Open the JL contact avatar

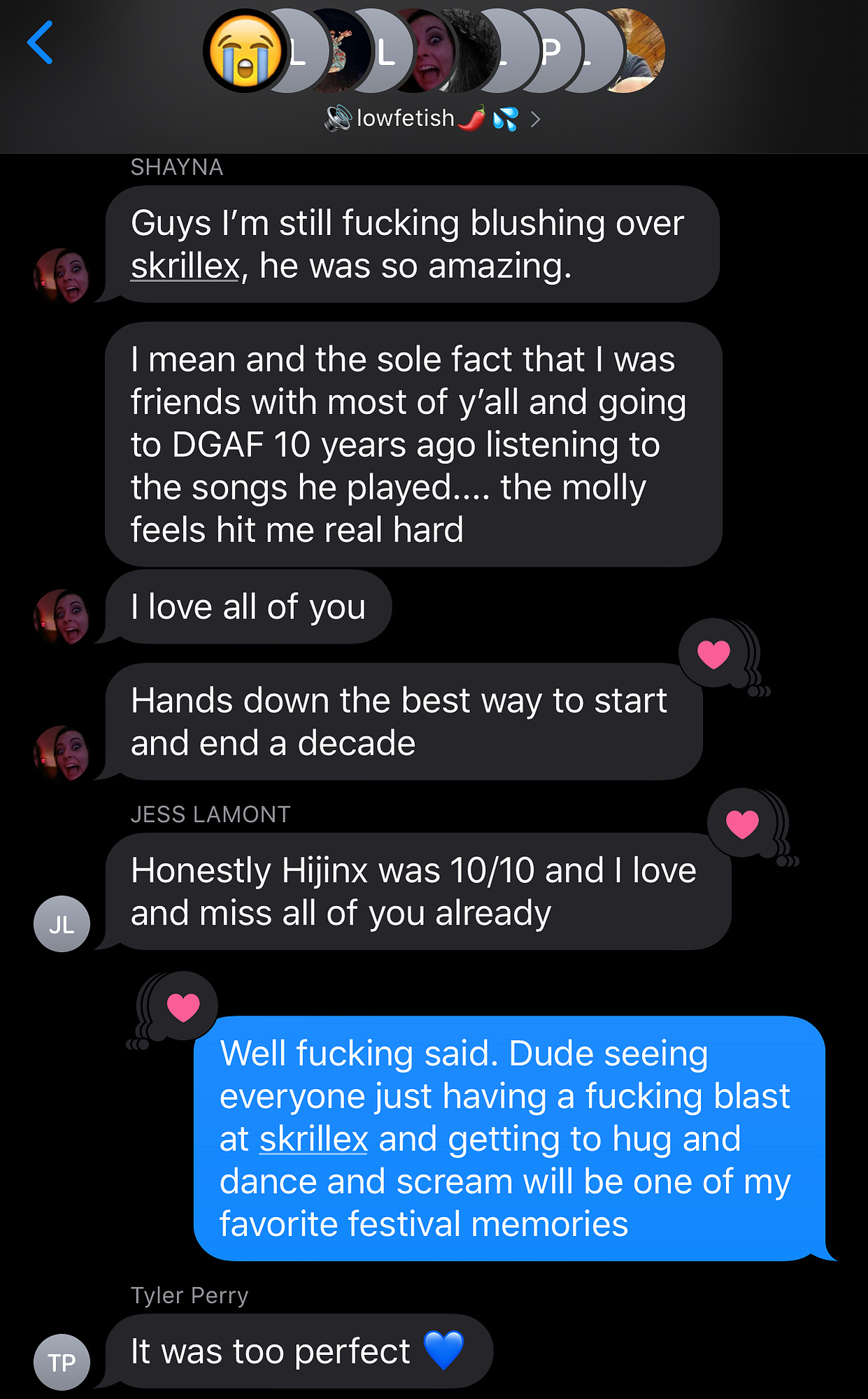(x=62, y=924)
